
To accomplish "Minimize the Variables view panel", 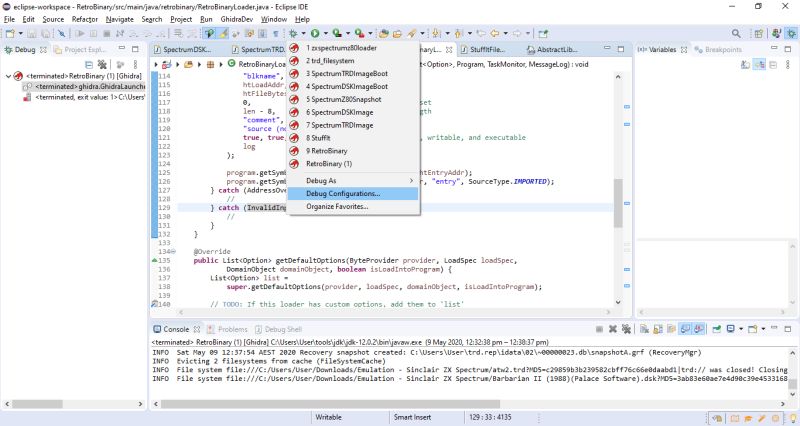I will pos(774,48).
